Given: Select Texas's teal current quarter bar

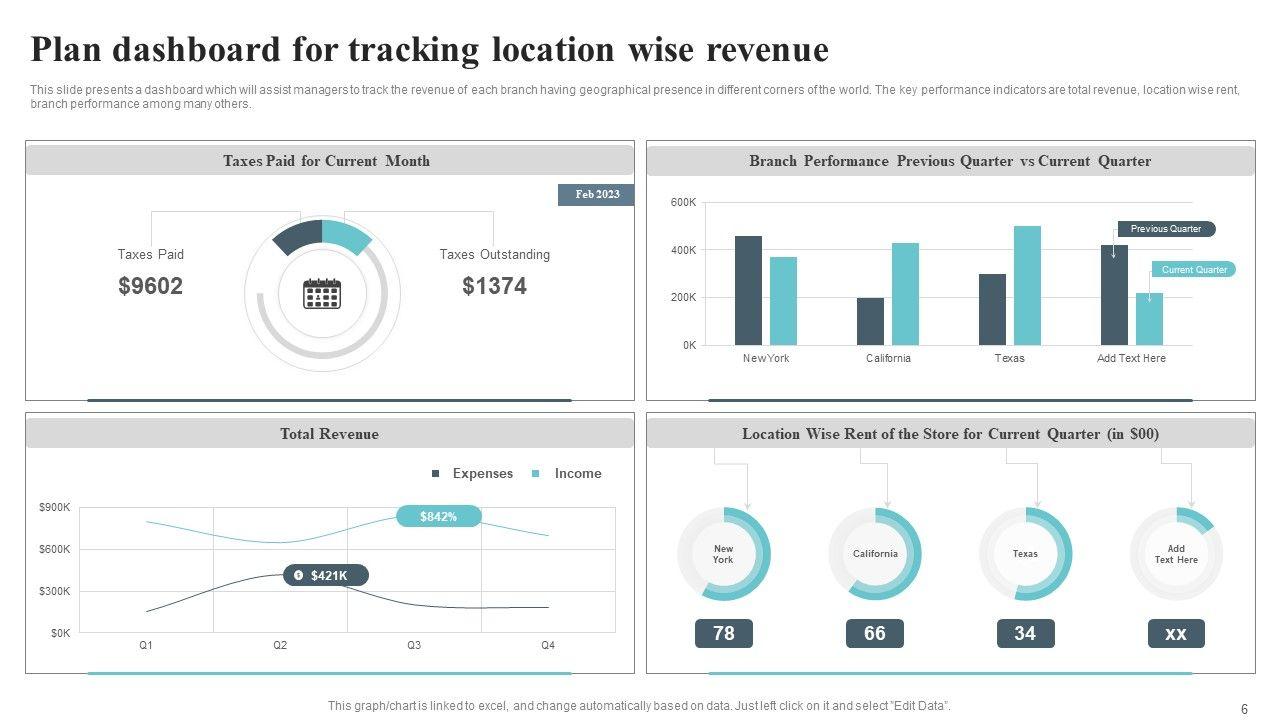Looking at the screenshot, I should click(1027, 285).
